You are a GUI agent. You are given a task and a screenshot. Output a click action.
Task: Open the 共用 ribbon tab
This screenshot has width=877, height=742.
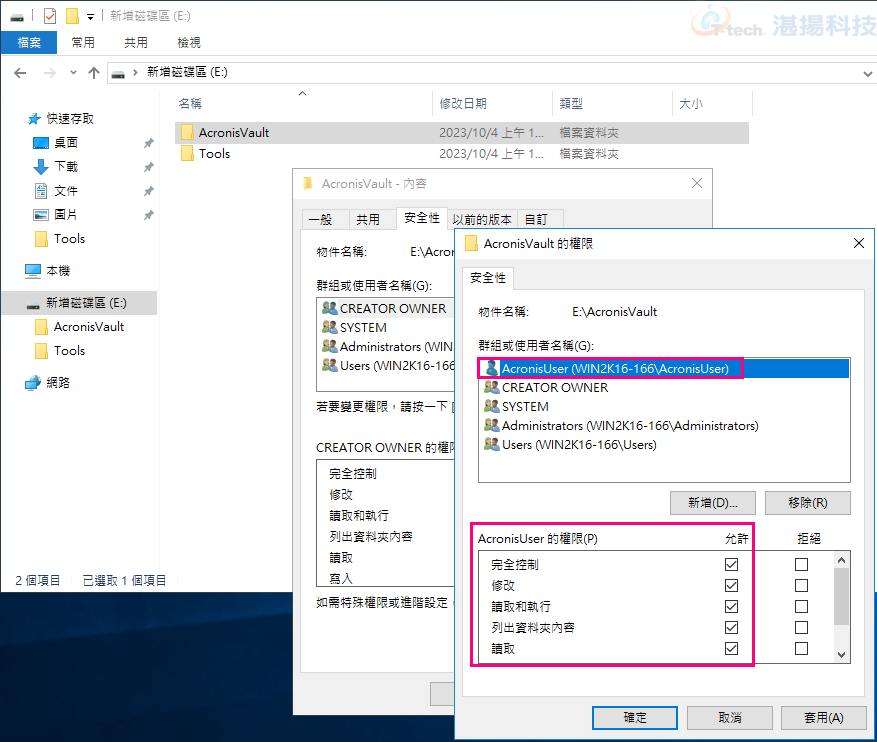tap(135, 42)
